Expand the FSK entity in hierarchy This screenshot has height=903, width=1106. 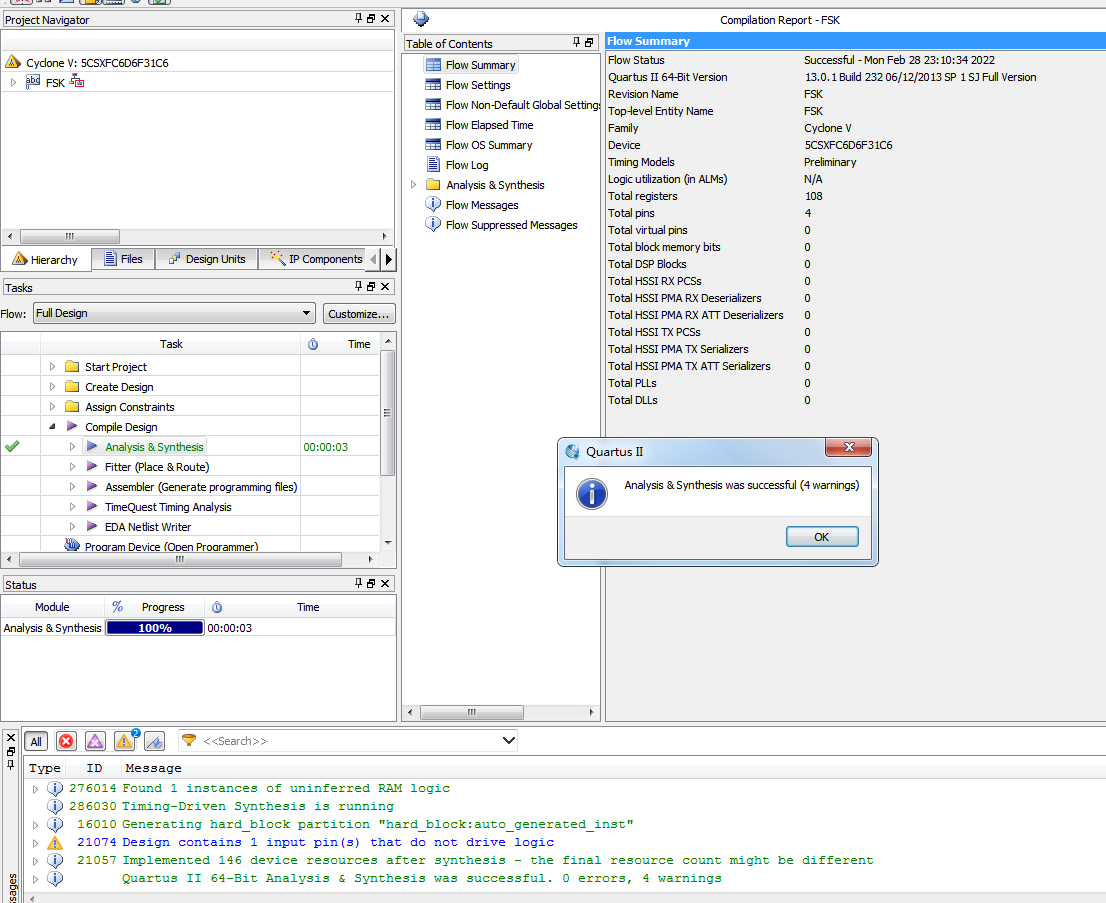click(13, 82)
